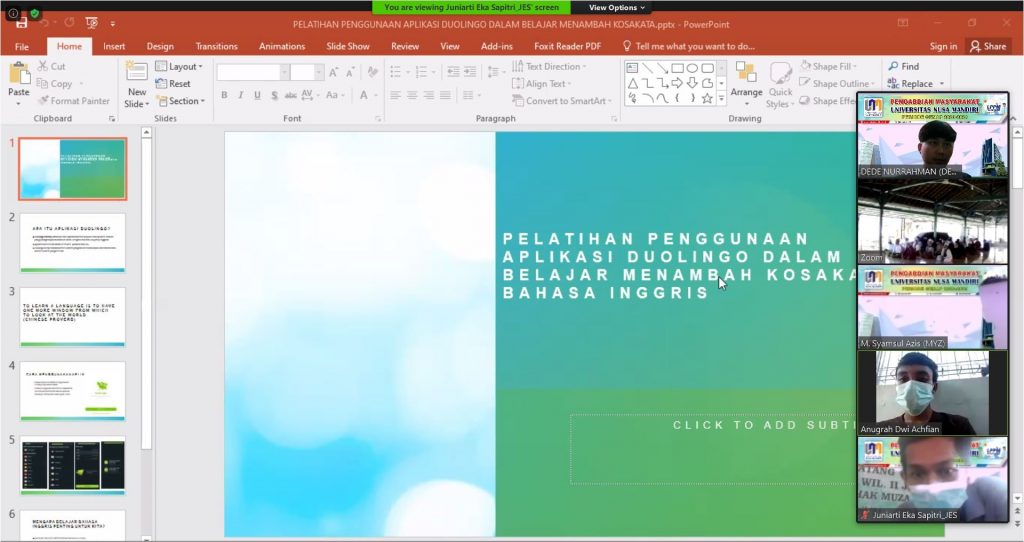Image resolution: width=1024 pixels, height=542 pixels.
Task: Click the Share button
Action: (987, 46)
